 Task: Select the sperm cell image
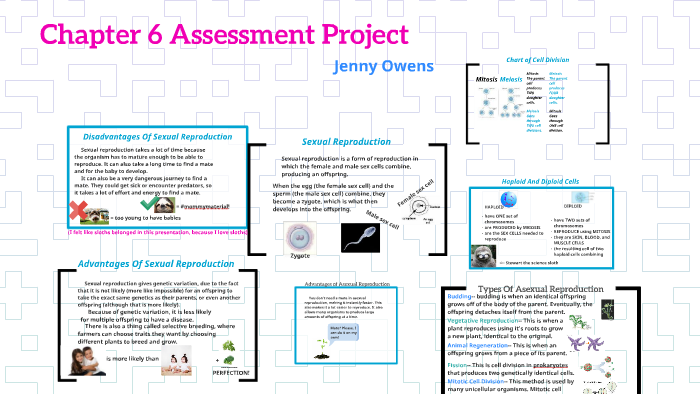click(360, 238)
